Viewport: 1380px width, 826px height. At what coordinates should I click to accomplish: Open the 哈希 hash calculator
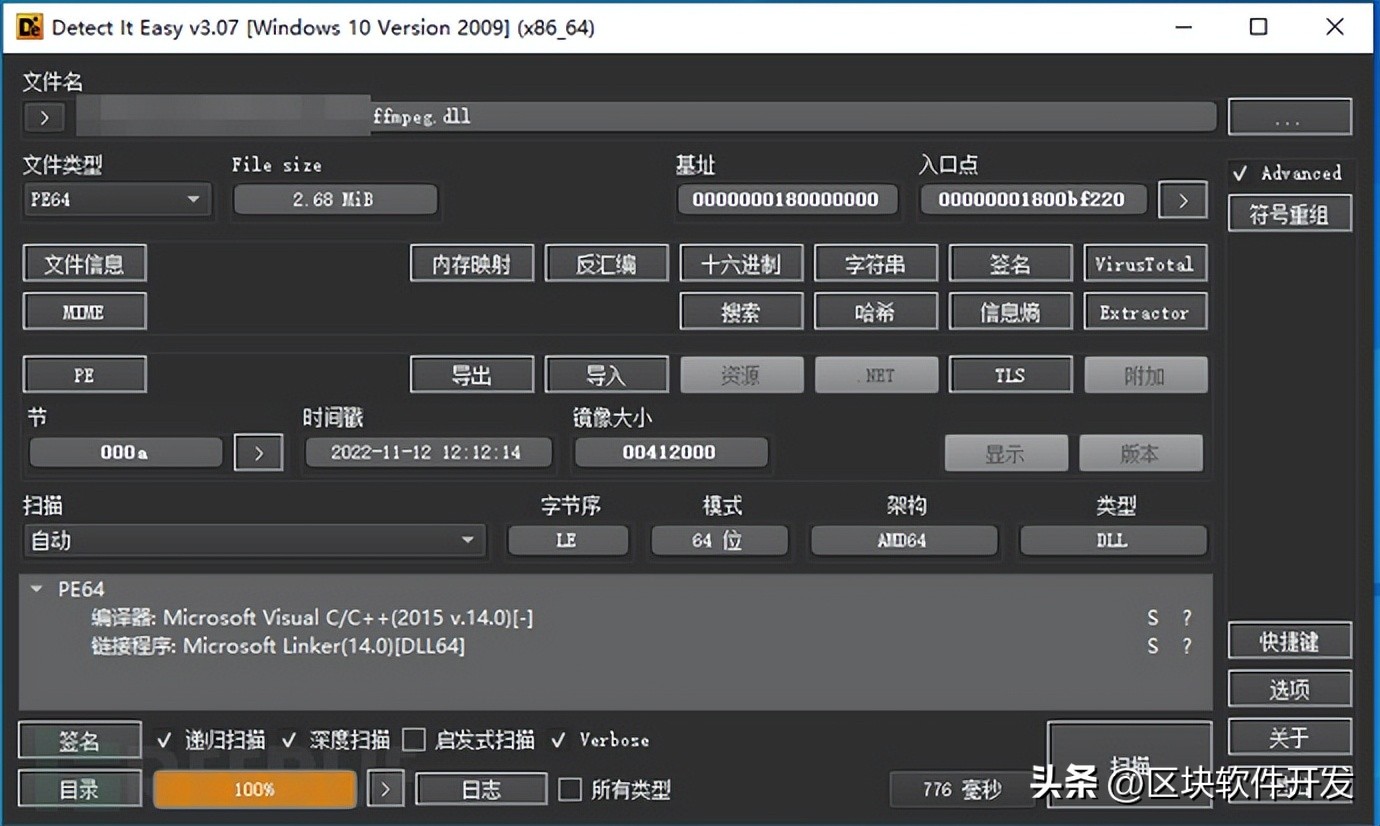click(x=876, y=311)
